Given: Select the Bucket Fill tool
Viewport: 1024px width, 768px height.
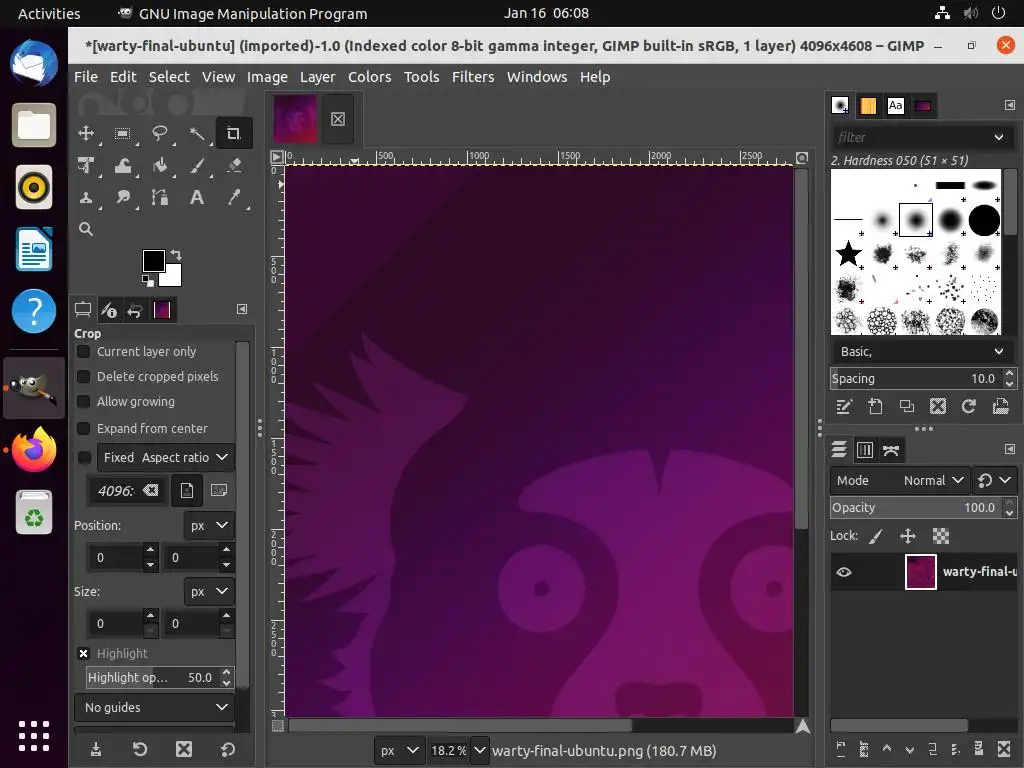Looking at the screenshot, I should click(159, 165).
